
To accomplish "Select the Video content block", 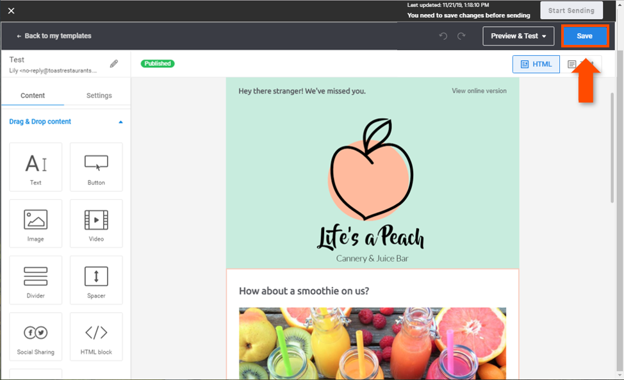I will [x=96, y=224].
